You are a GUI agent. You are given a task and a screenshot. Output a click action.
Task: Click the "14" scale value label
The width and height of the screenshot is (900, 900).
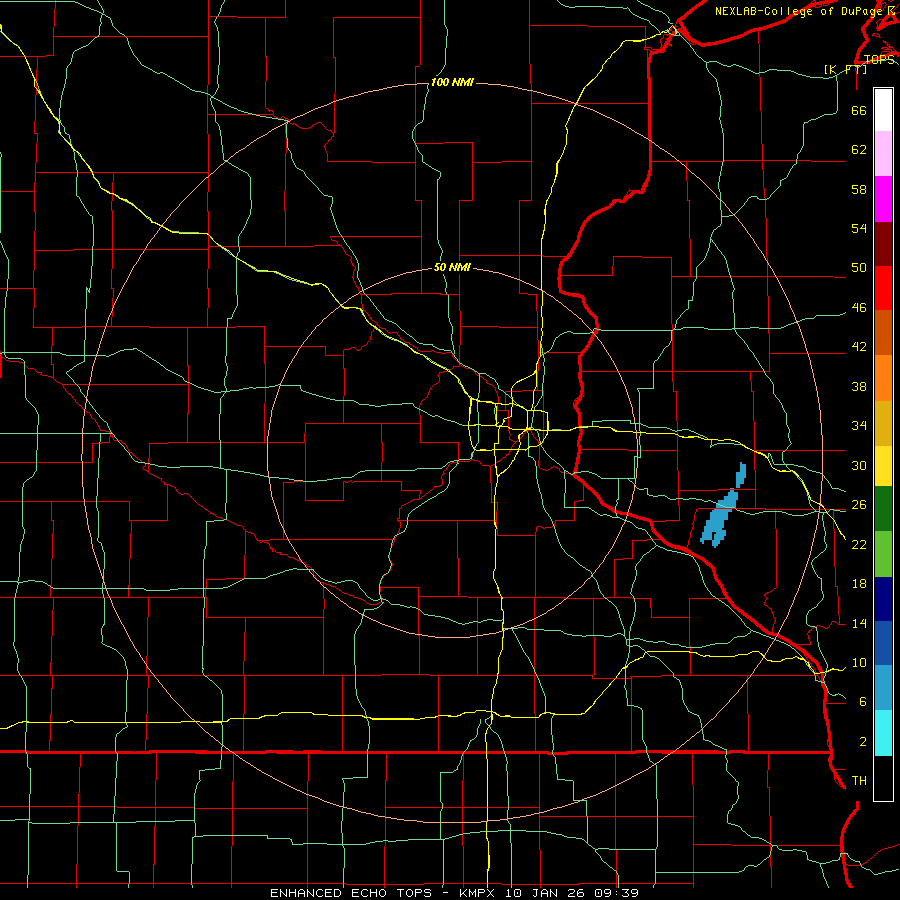coord(859,623)
